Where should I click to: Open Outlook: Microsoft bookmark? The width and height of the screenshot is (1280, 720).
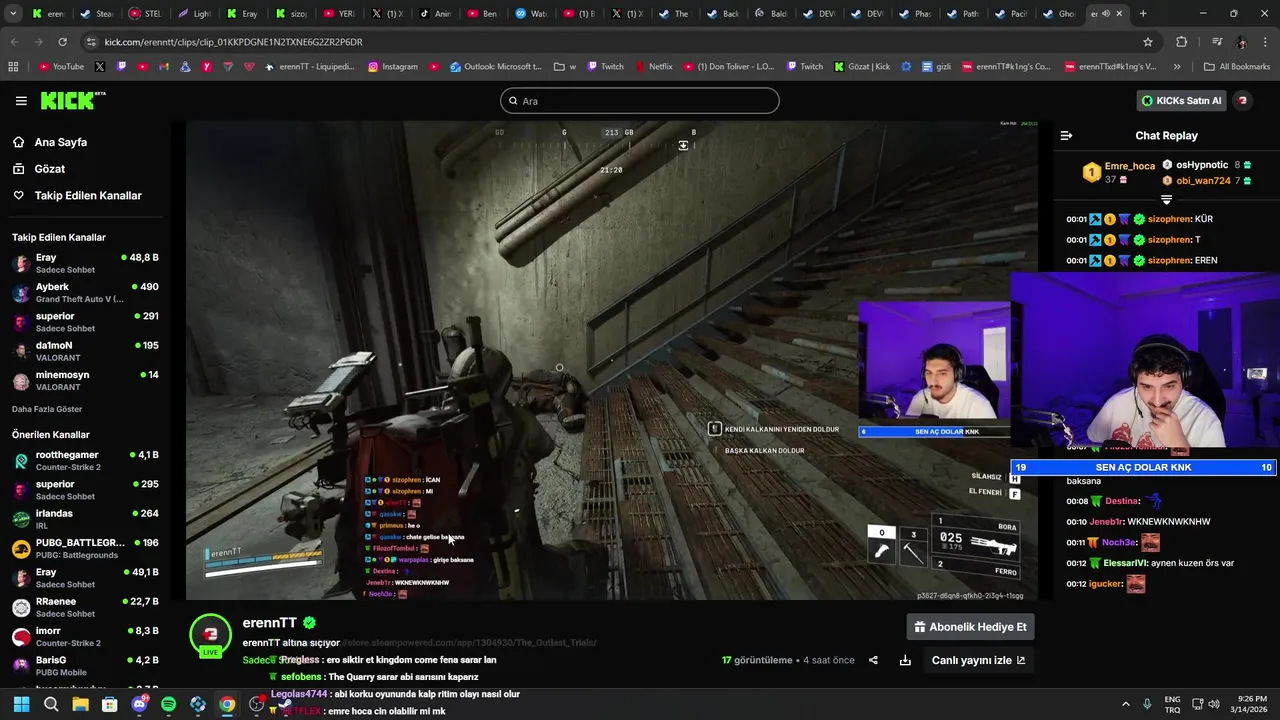click(495, 67)
